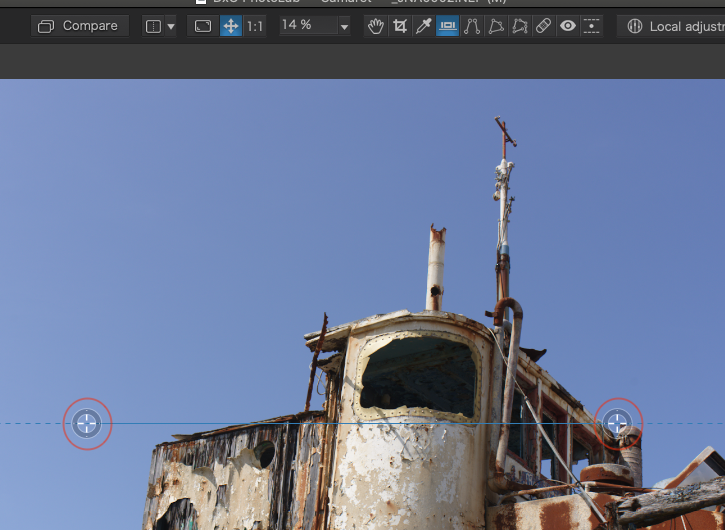
Task: Open the zoom percentage dropdown arrow
Action: coord(344,27)
